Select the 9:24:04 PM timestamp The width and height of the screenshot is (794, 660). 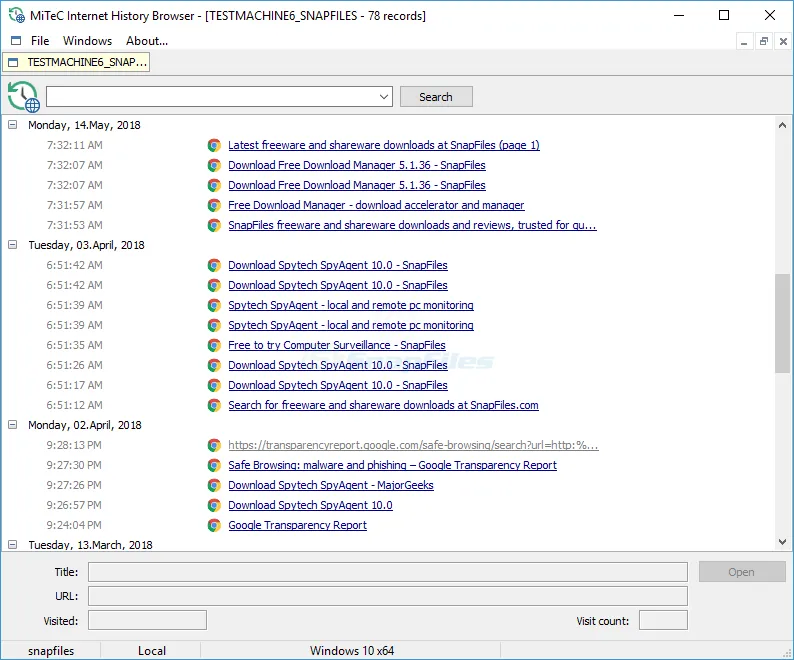pos(74,525)
